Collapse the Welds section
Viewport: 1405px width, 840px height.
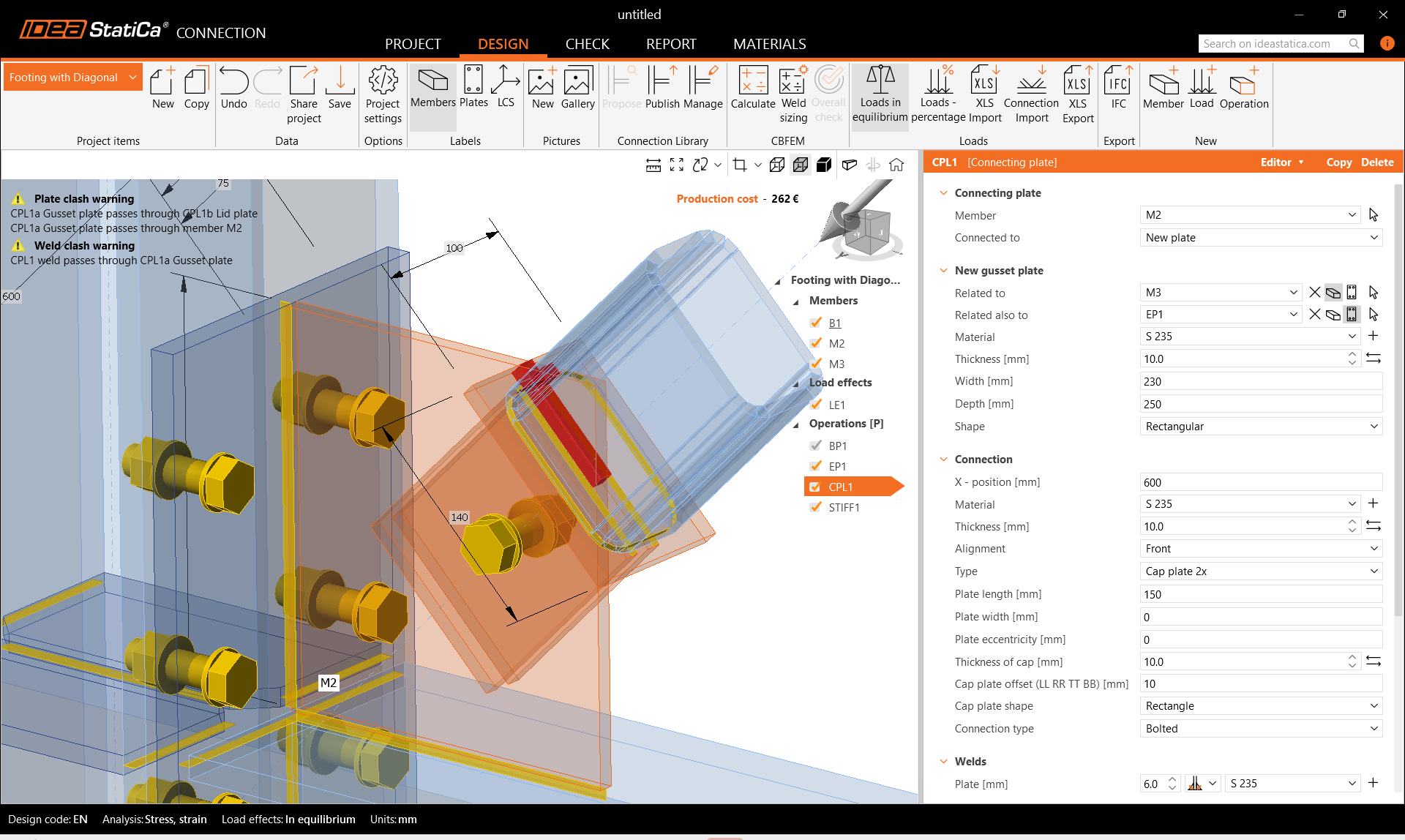coord(943,762)
